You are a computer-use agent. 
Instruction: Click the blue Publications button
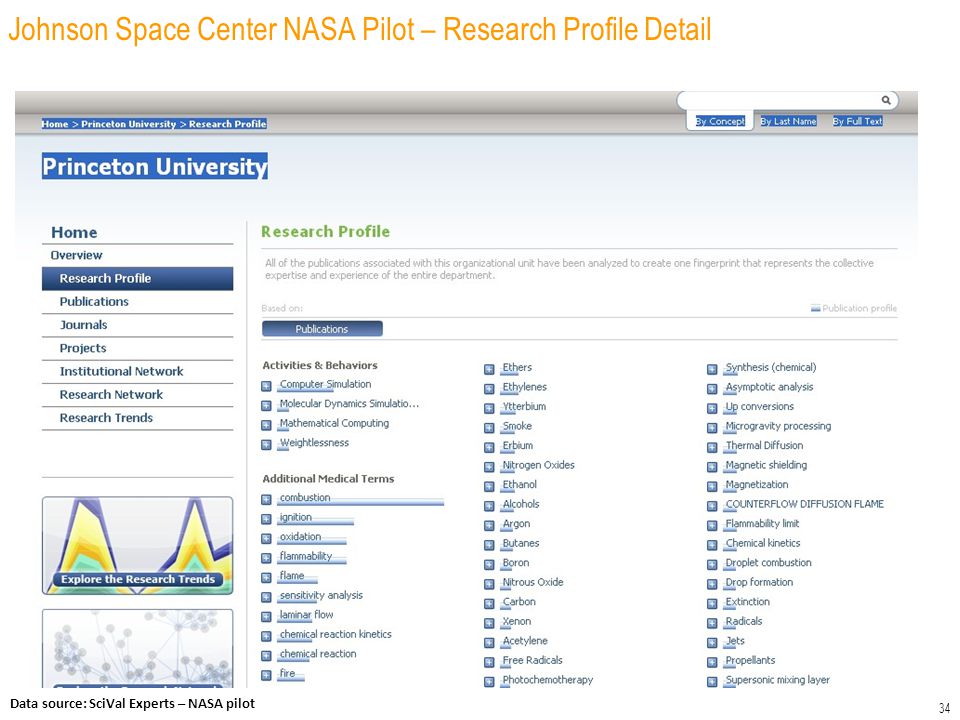(x=322, y=329)
